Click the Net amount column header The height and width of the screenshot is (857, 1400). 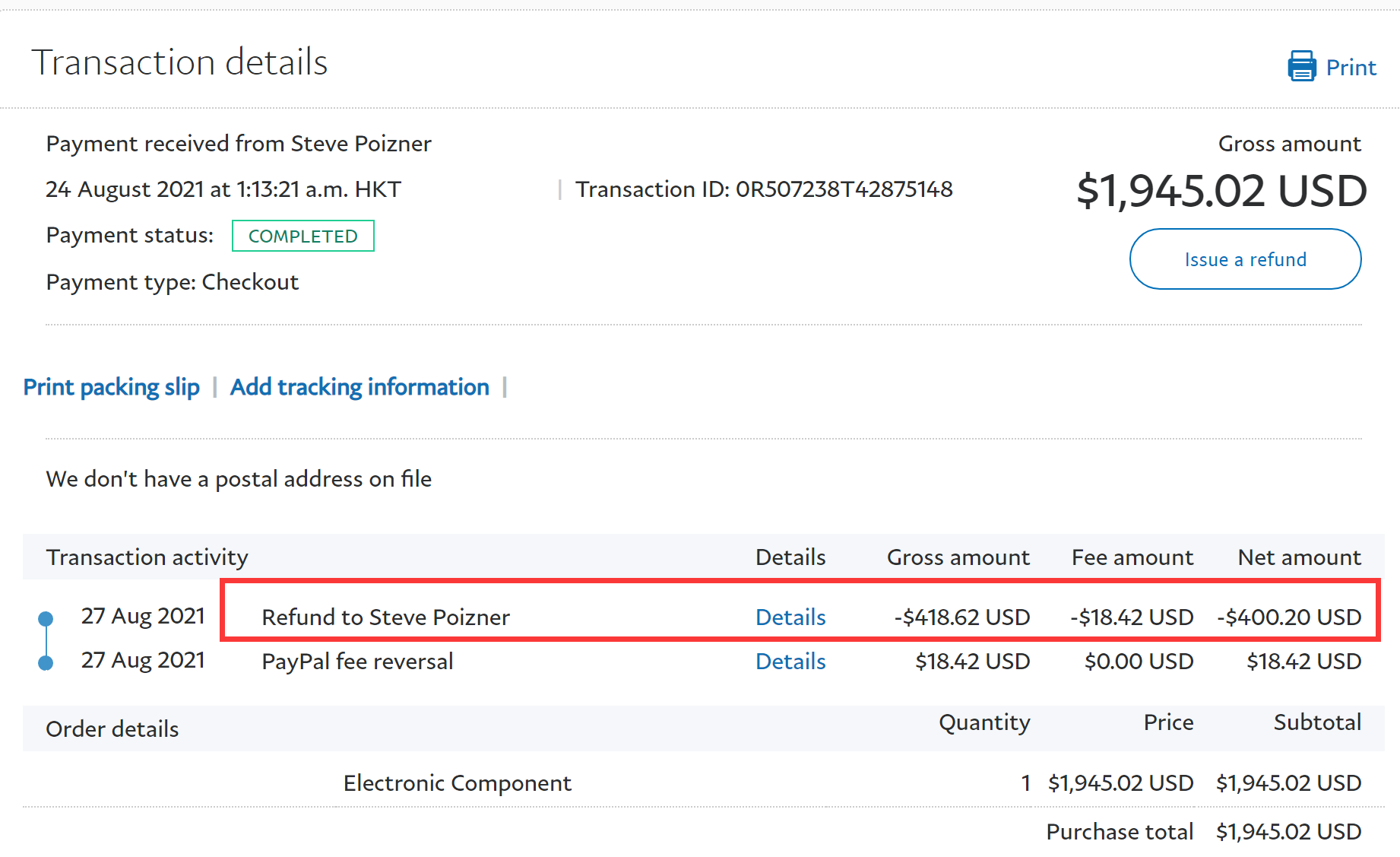(x=1299, y=557)
